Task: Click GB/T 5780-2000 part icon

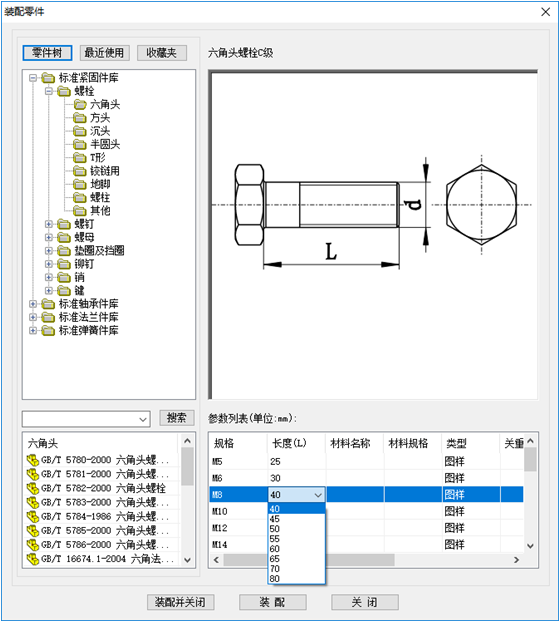Action: point(33,460)
